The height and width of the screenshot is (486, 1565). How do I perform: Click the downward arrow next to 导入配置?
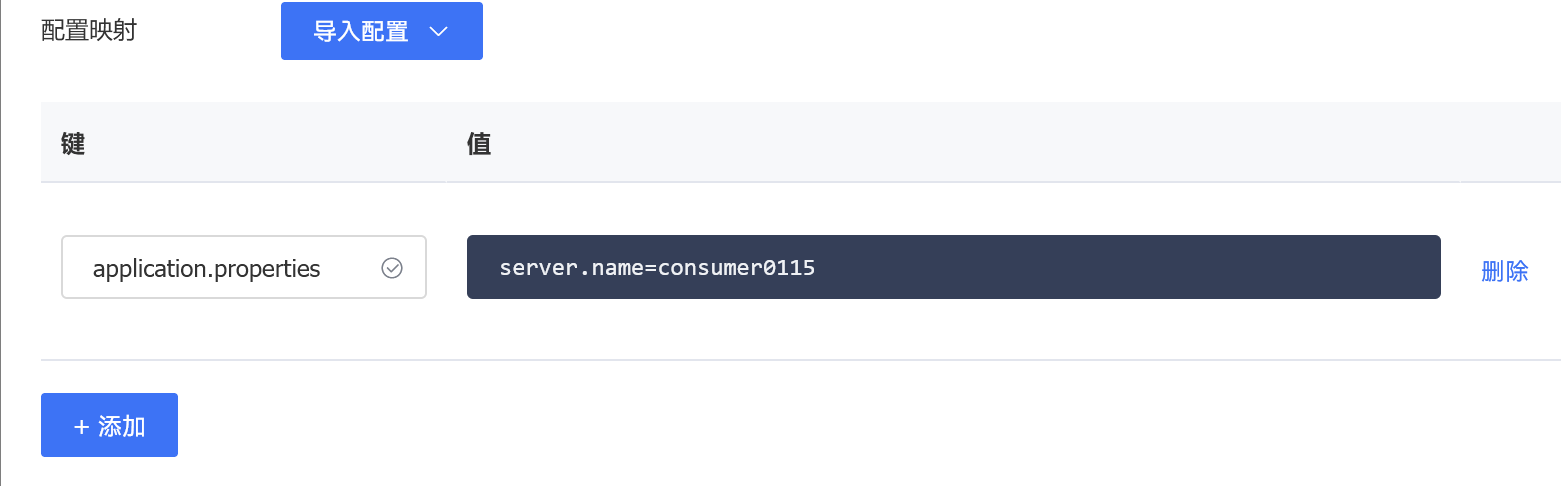pos(438,31)
